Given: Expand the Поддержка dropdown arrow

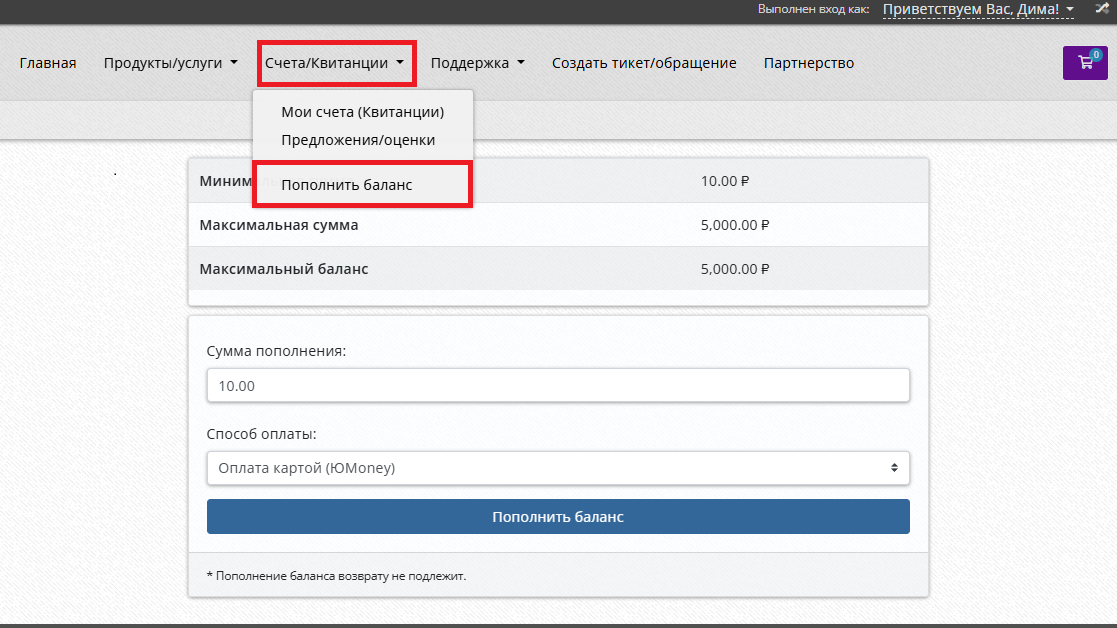Looking at the screenshot, I should click(520, 63).
